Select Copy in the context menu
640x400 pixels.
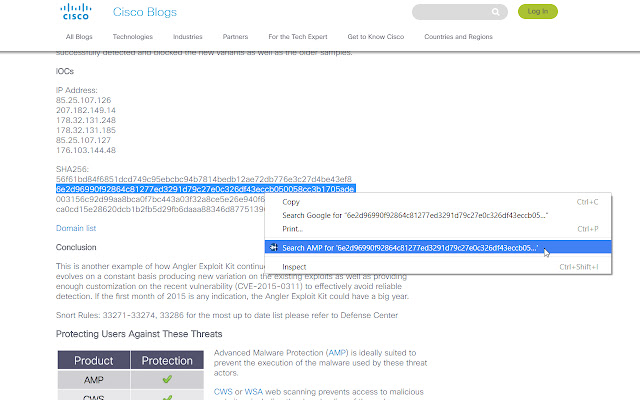(x=438, y=202)
